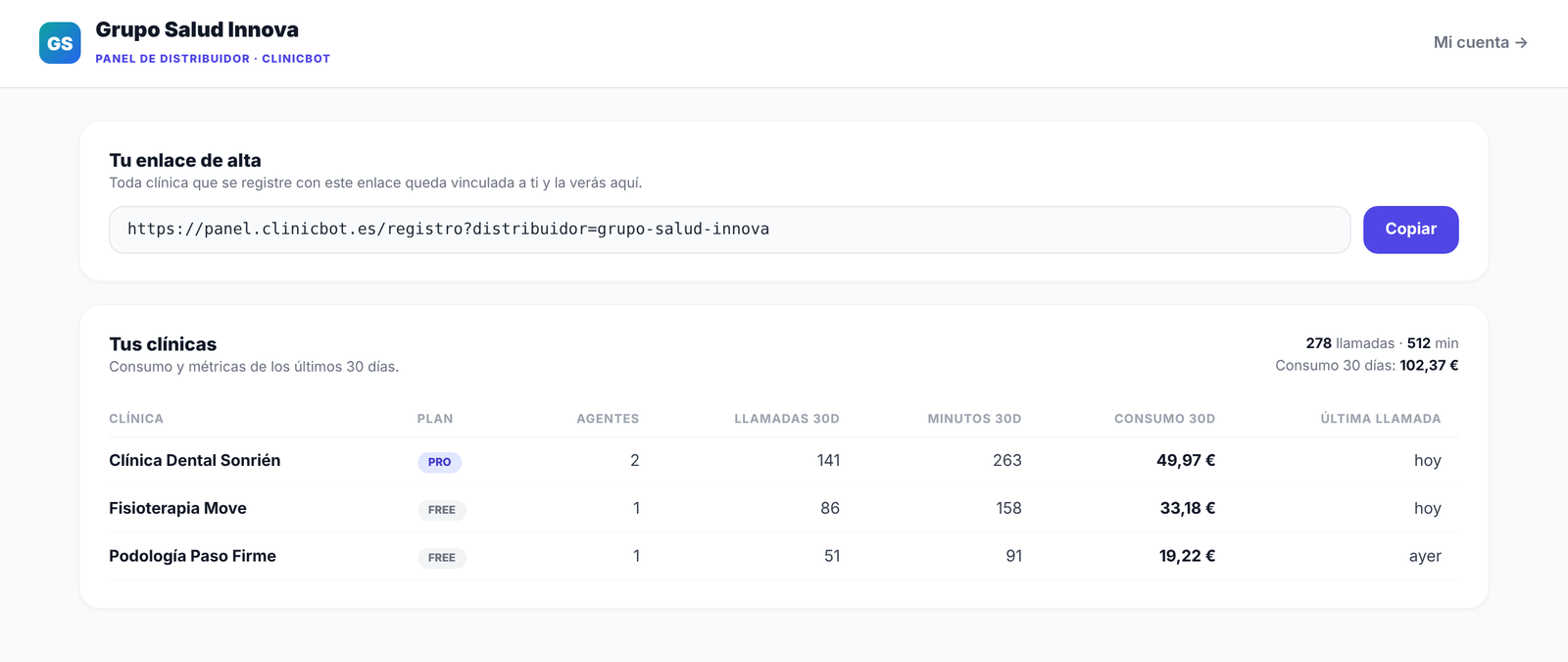Open the Podología Paso Firme row
The height and width of the screenshot is (662, 1568).
(784, 557)
